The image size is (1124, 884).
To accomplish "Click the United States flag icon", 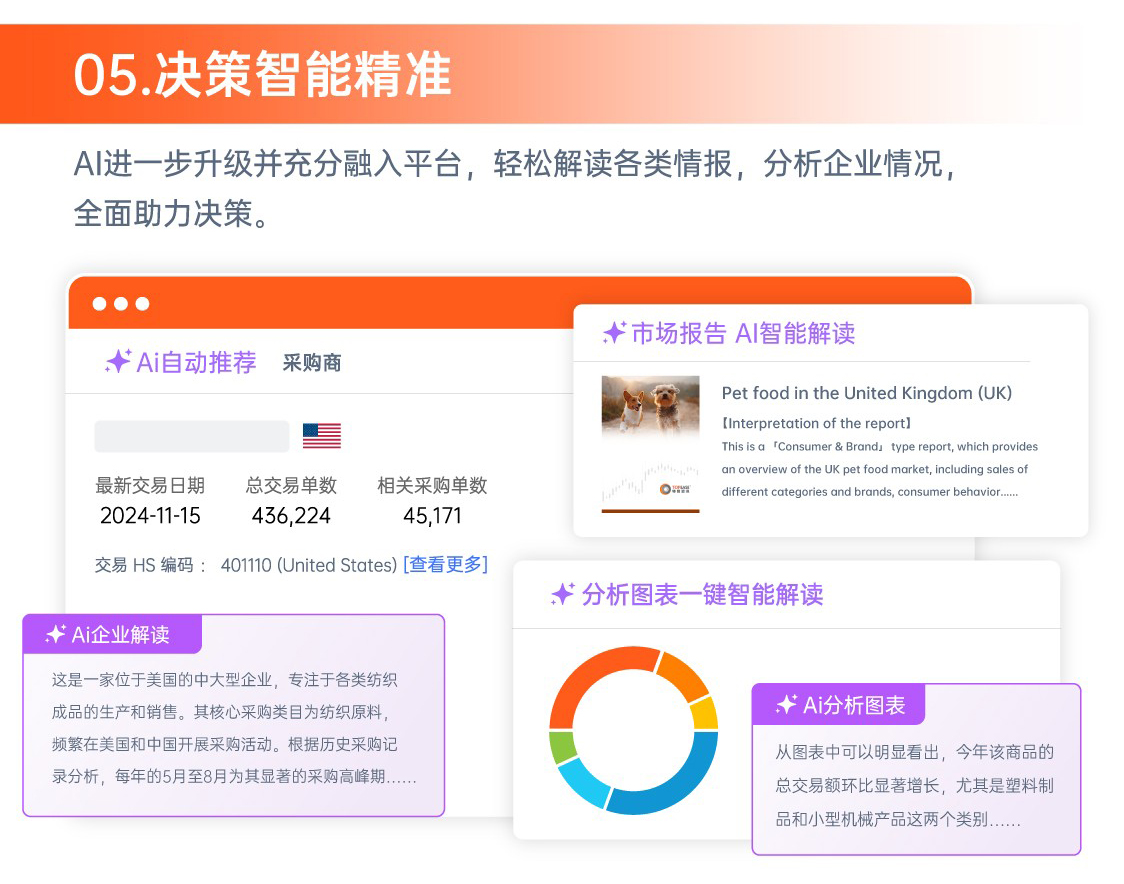I will point(321,436).
